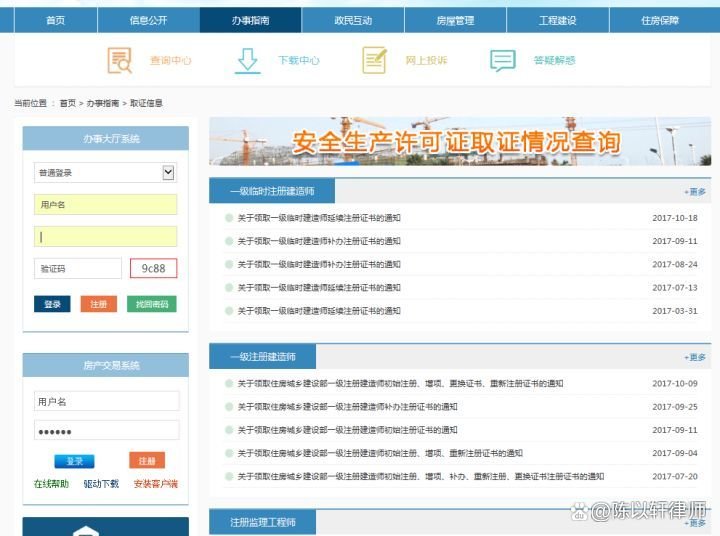720x536 pixels.
Task: Open the 房屋管理 navigation item
Action: coord(455,20)
